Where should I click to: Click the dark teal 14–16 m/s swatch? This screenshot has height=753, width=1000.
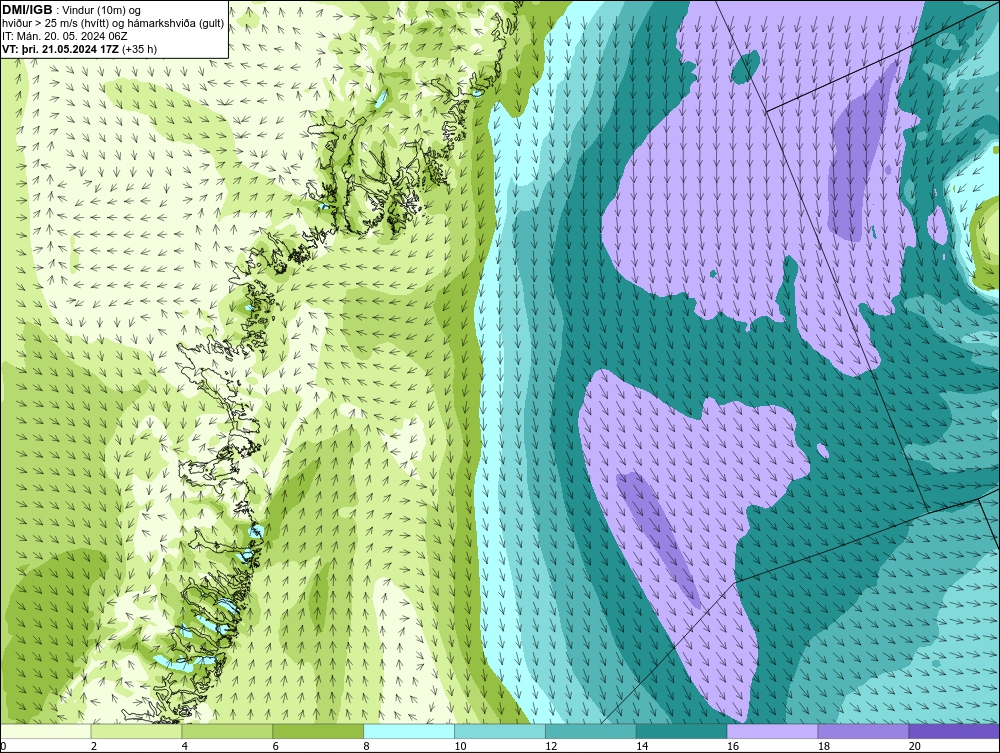click(682, 731)
